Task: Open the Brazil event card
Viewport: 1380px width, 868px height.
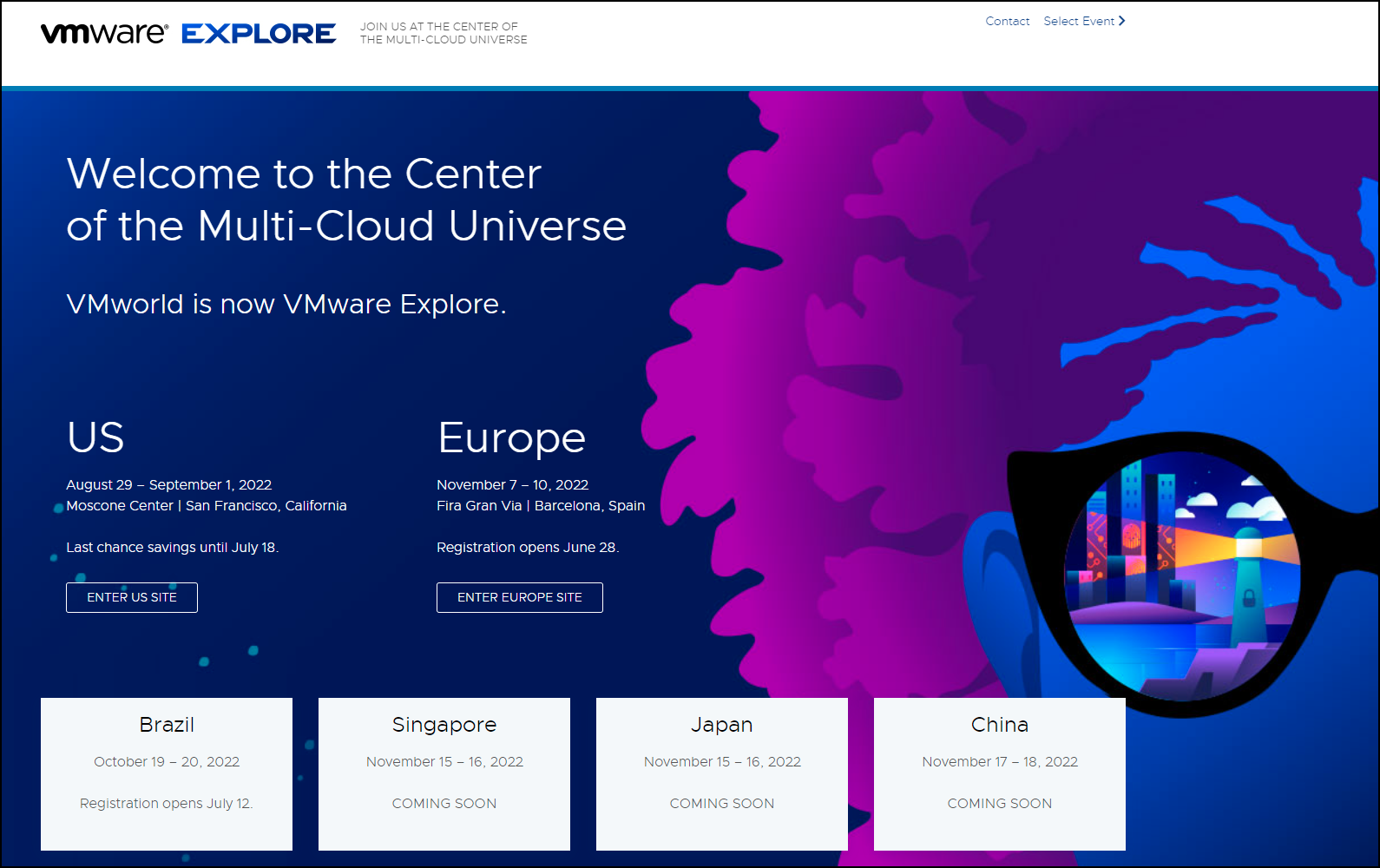Action: pyautogui.click(x=167, y=774)
